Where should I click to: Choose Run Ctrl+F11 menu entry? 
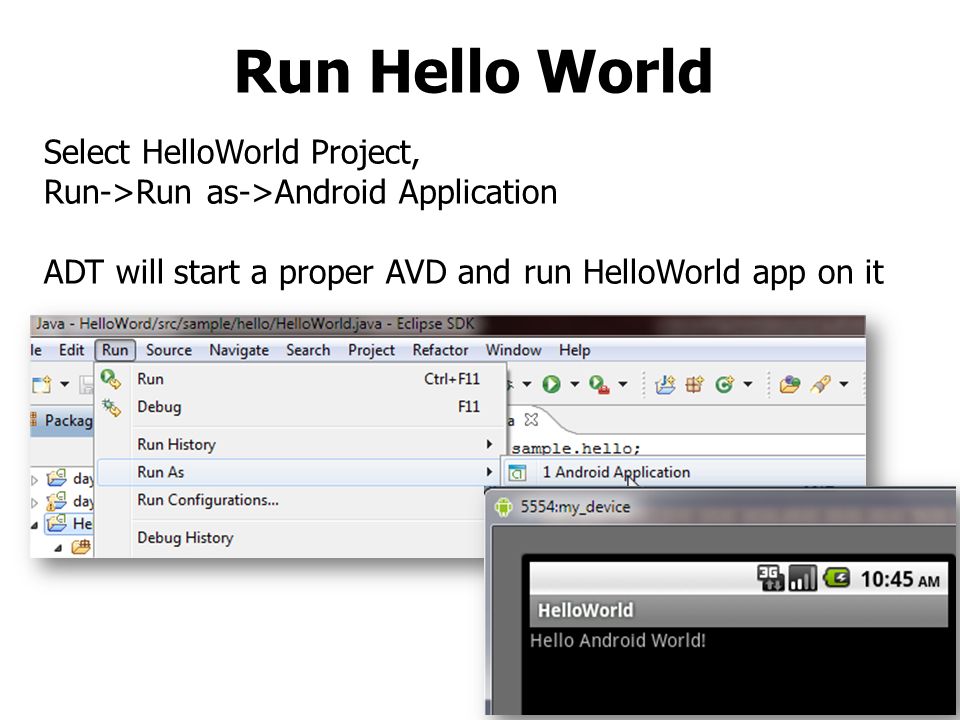(302, 380)
